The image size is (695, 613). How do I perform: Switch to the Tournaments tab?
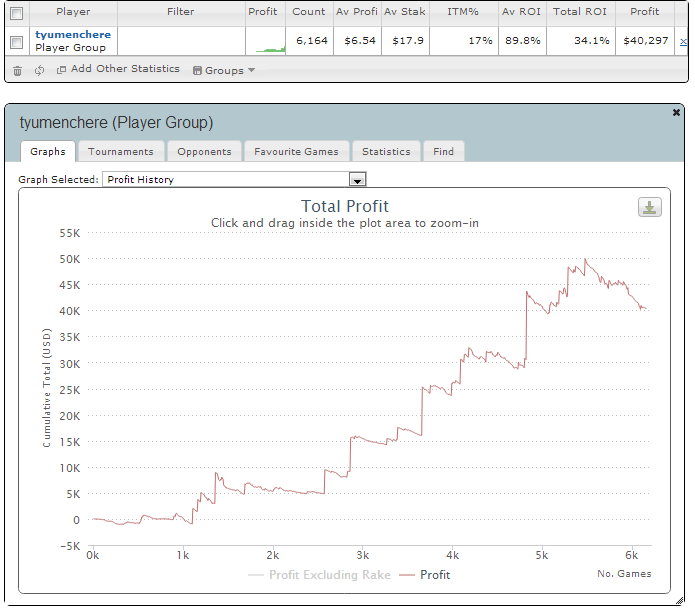pos(120,151)
